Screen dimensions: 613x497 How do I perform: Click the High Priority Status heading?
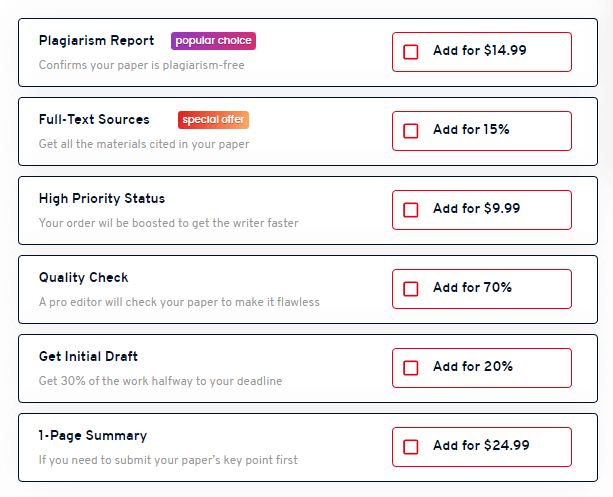[102, 199]
